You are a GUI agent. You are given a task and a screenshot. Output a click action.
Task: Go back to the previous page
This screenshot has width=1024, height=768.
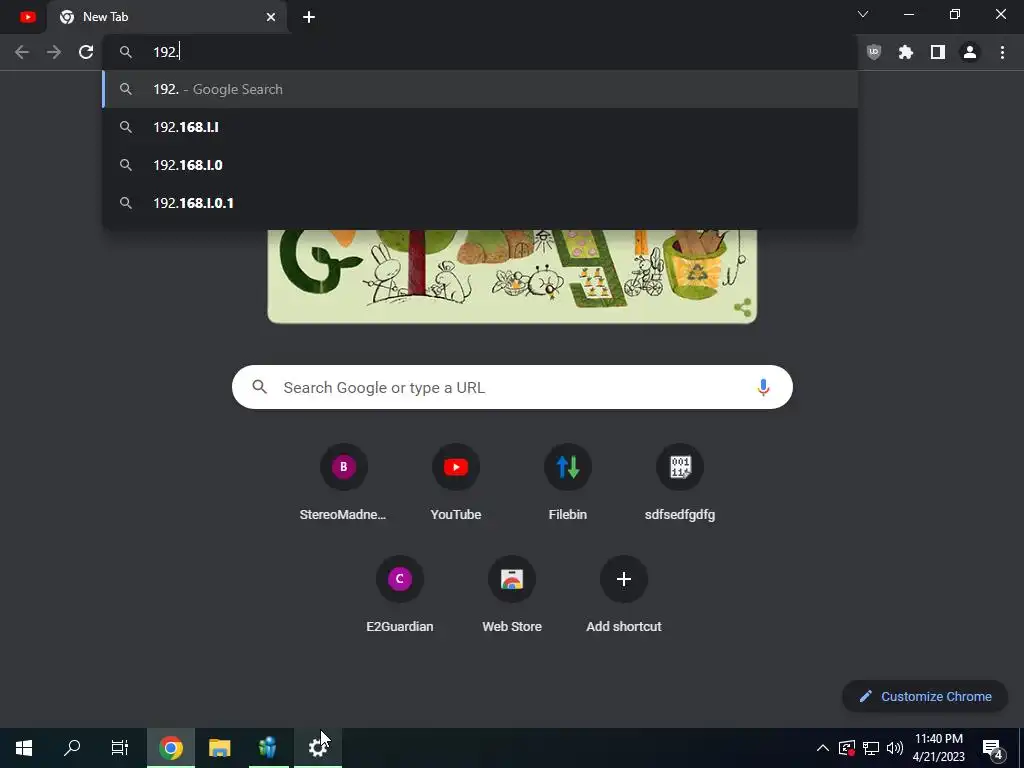coord(22,52)
